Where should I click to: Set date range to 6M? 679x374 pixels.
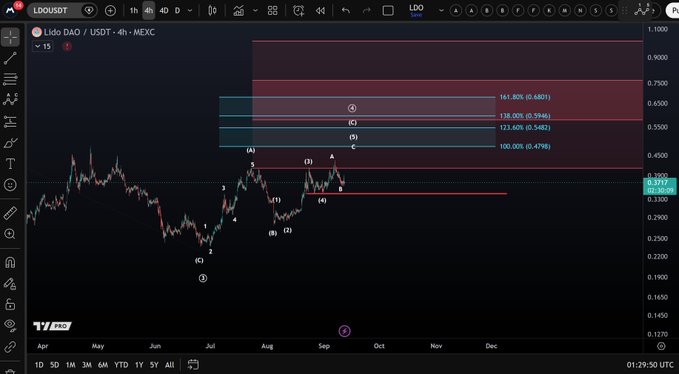point(103,365)
